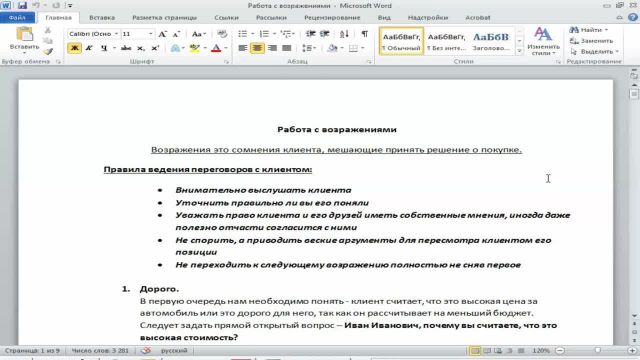Click the bulleted list icon
640x360 pixels.
242,34
